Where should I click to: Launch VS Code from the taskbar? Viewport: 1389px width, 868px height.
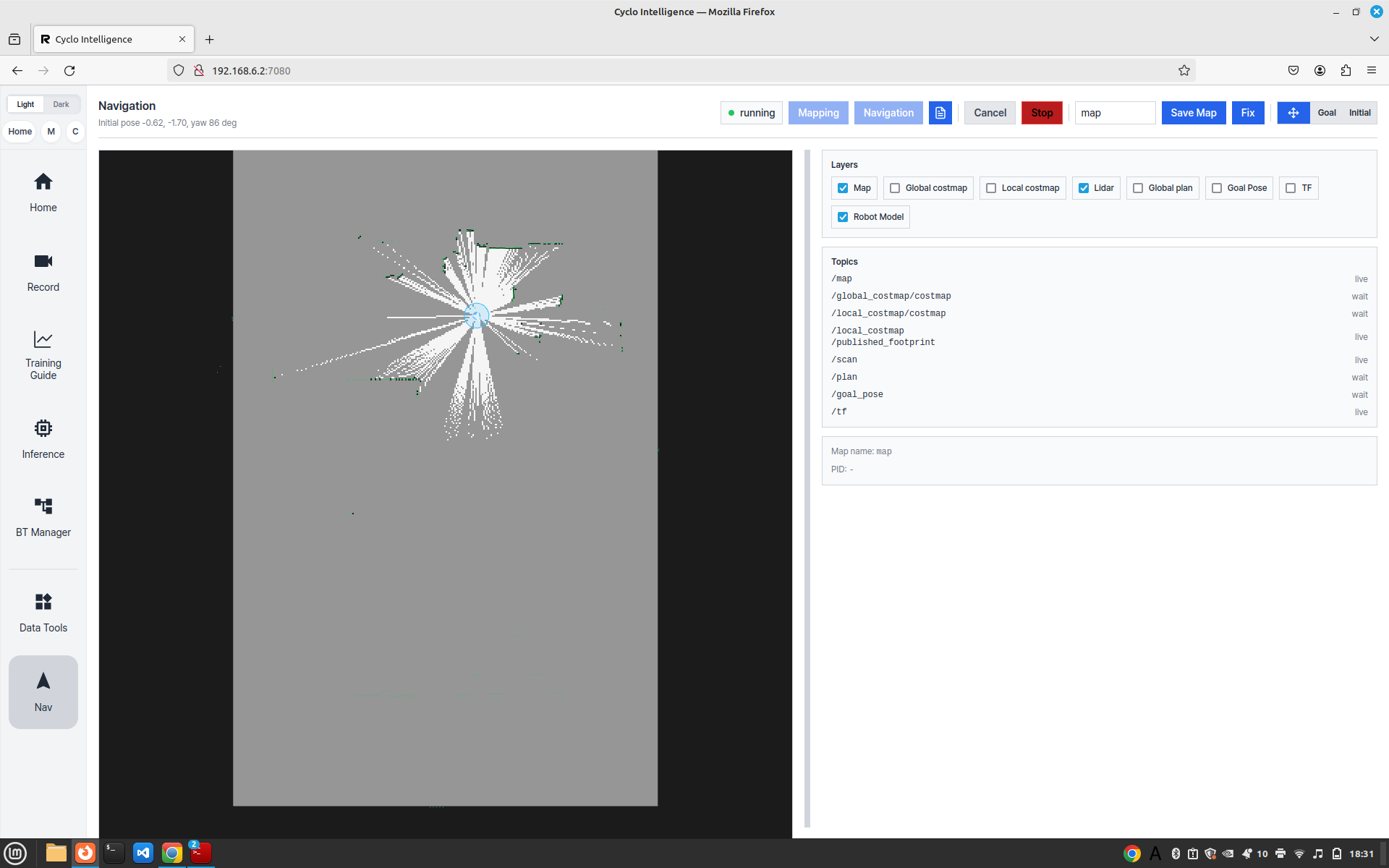click(143, 853)
